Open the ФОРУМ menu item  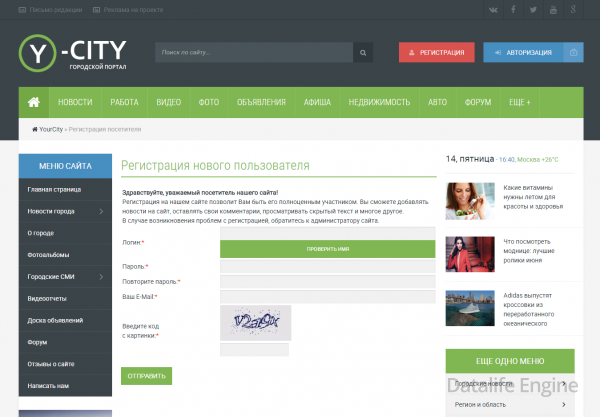(x=478, y=102)
